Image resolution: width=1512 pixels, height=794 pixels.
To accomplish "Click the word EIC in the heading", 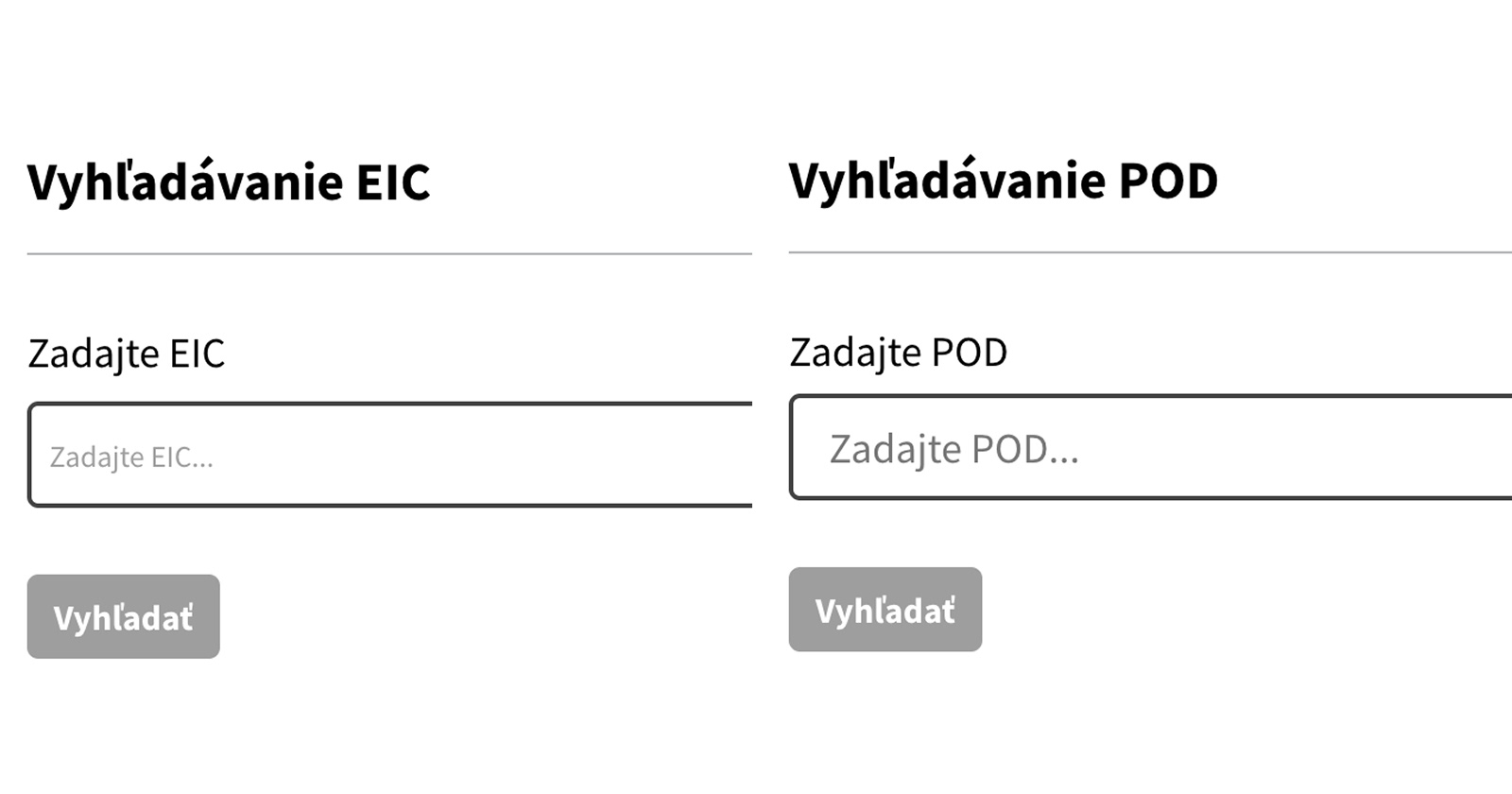I will (x=392, y=181).
